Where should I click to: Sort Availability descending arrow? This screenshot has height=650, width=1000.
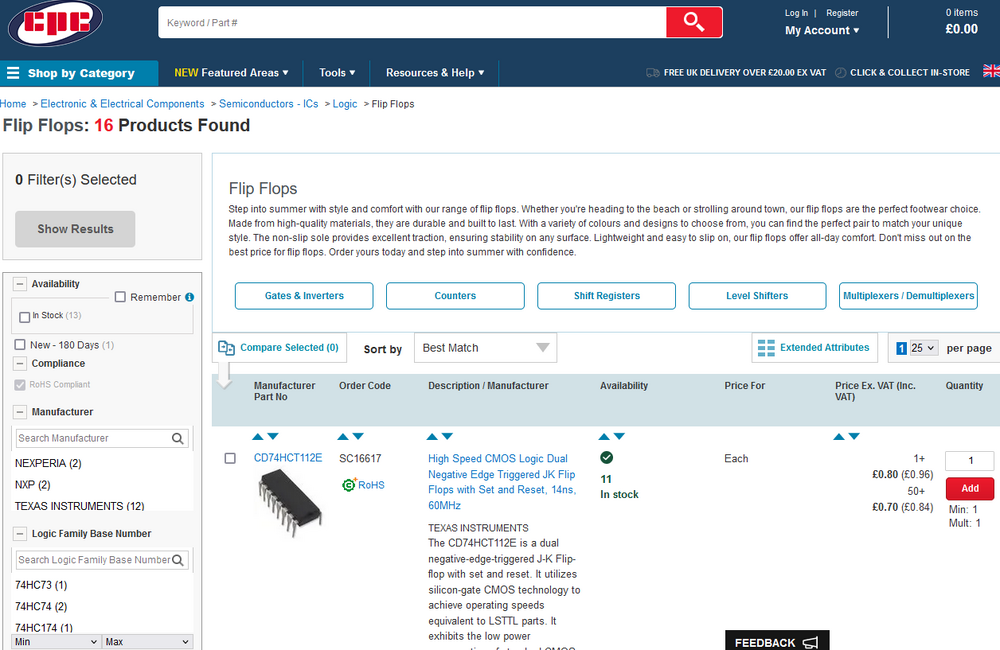click(x=619, y=437)
